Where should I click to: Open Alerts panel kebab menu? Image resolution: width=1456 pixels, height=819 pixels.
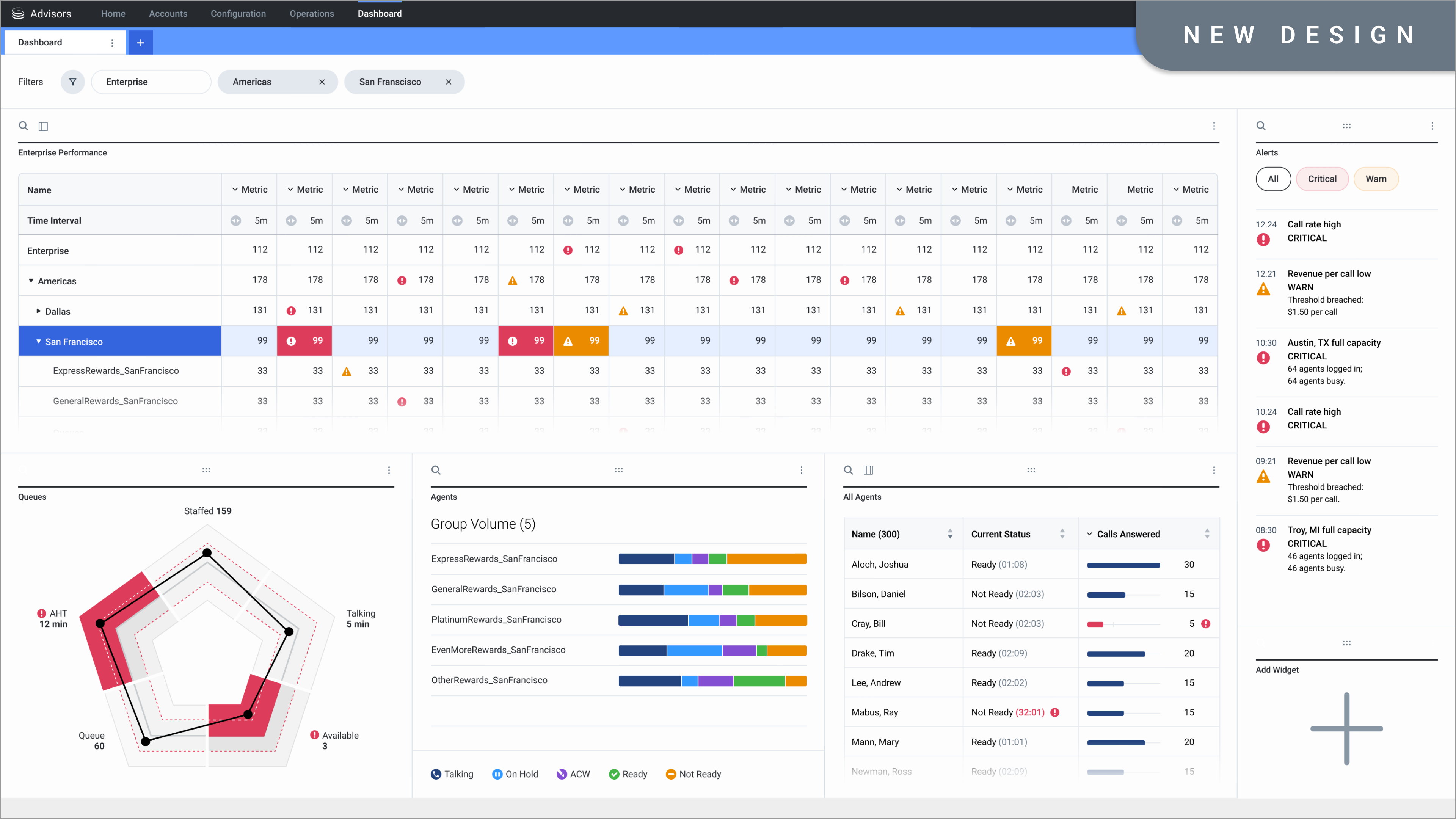coord(1432,126)
